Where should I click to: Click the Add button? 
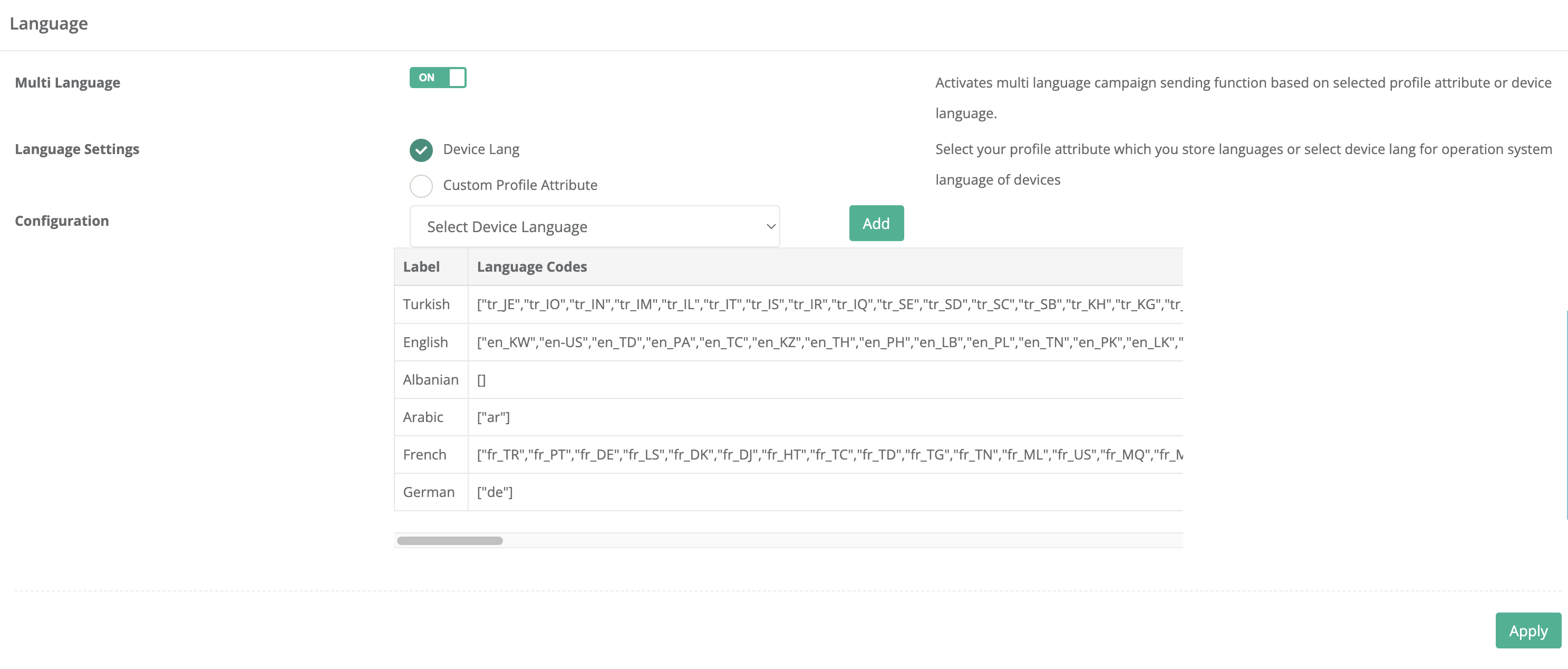coord(876,224)
